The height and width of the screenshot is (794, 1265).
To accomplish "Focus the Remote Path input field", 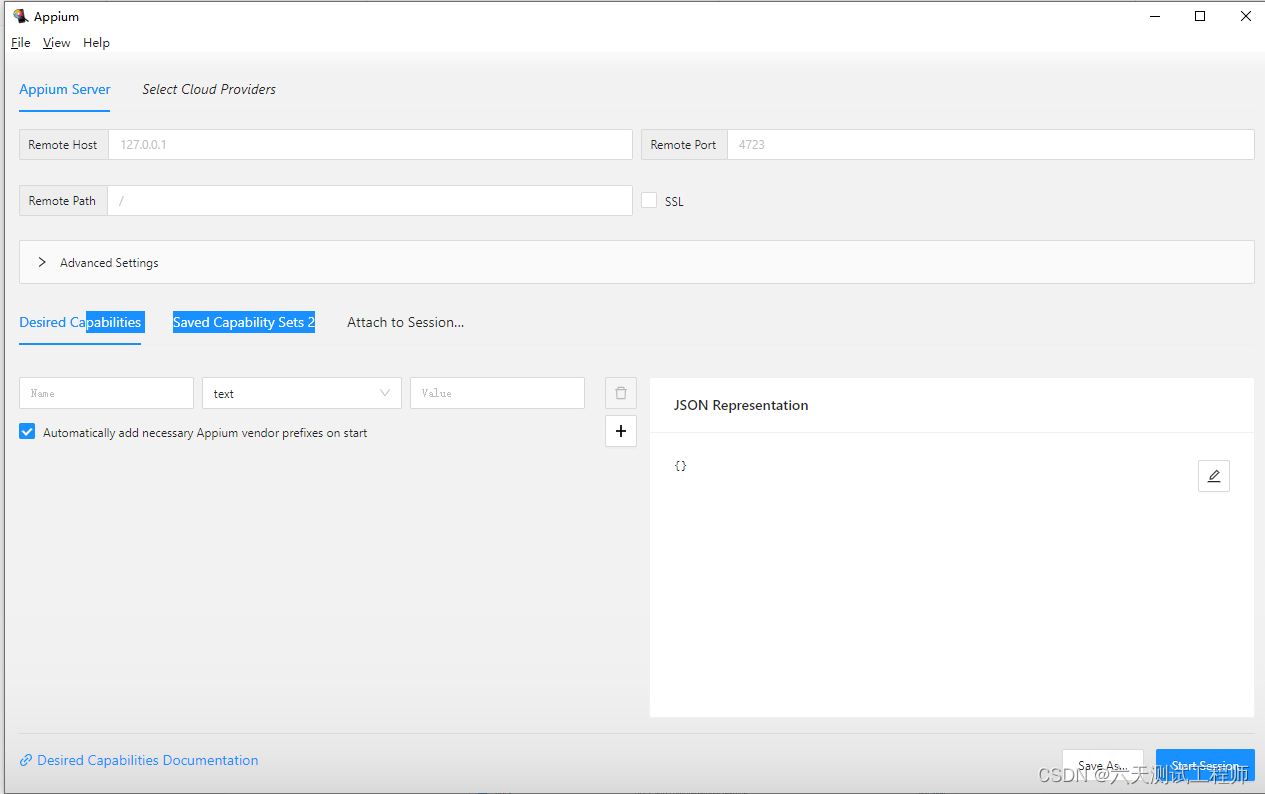I will point(370,200).
